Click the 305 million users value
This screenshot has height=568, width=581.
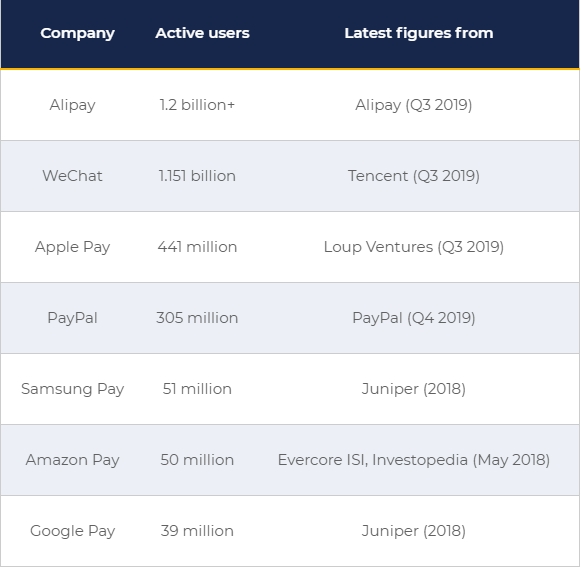197,318
